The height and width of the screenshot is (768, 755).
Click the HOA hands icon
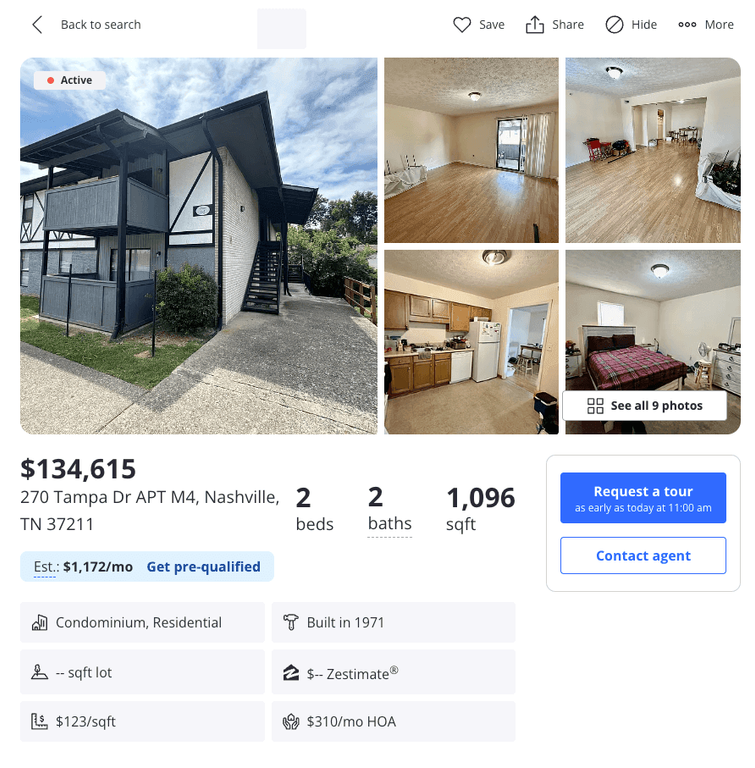[291, 721]
